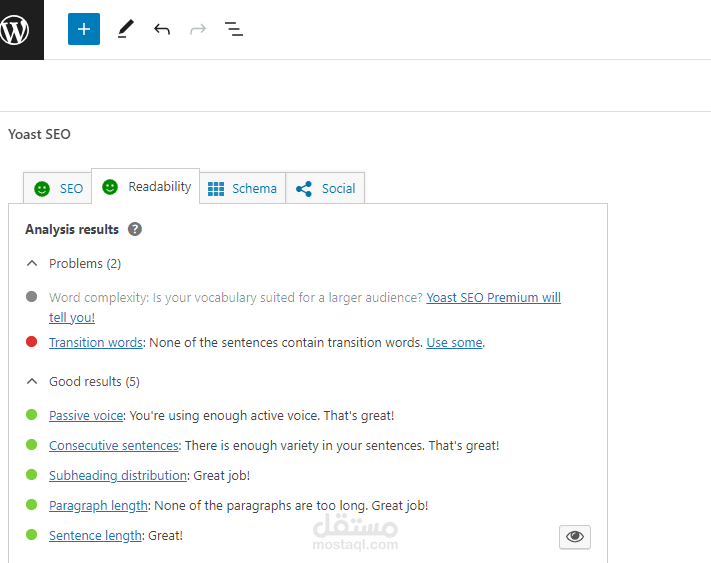Open the Transition words link
This screenshot has height=563, width=711.
(x=96, y=343)
